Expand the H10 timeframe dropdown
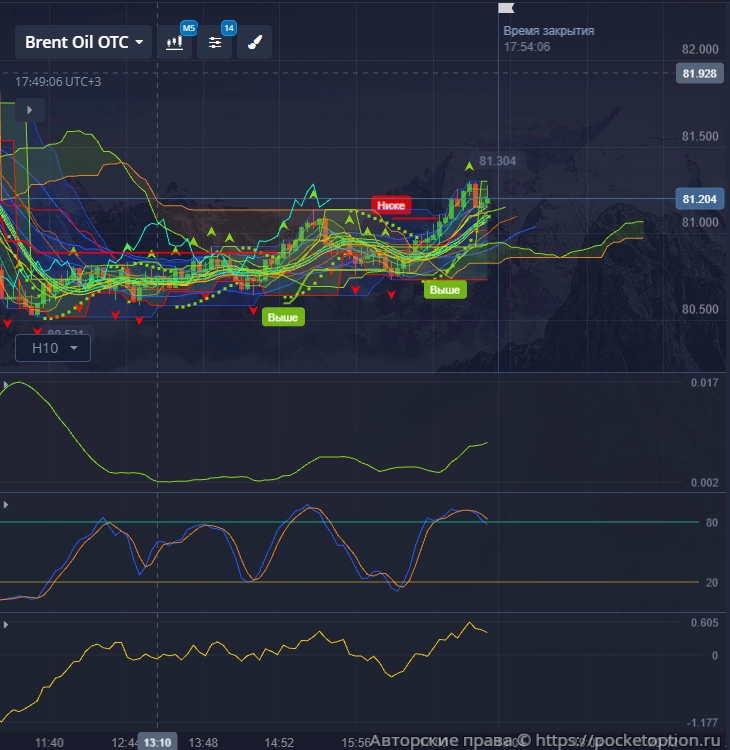Screen dimensions: 730x750 pos(53,348)
